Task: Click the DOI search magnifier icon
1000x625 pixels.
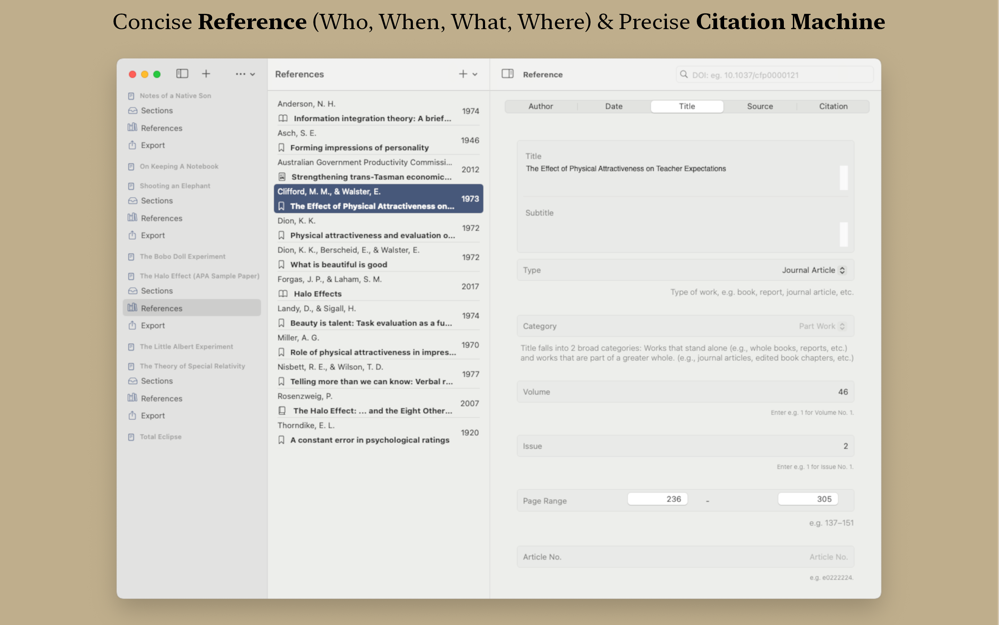Action: coord(684,75)
